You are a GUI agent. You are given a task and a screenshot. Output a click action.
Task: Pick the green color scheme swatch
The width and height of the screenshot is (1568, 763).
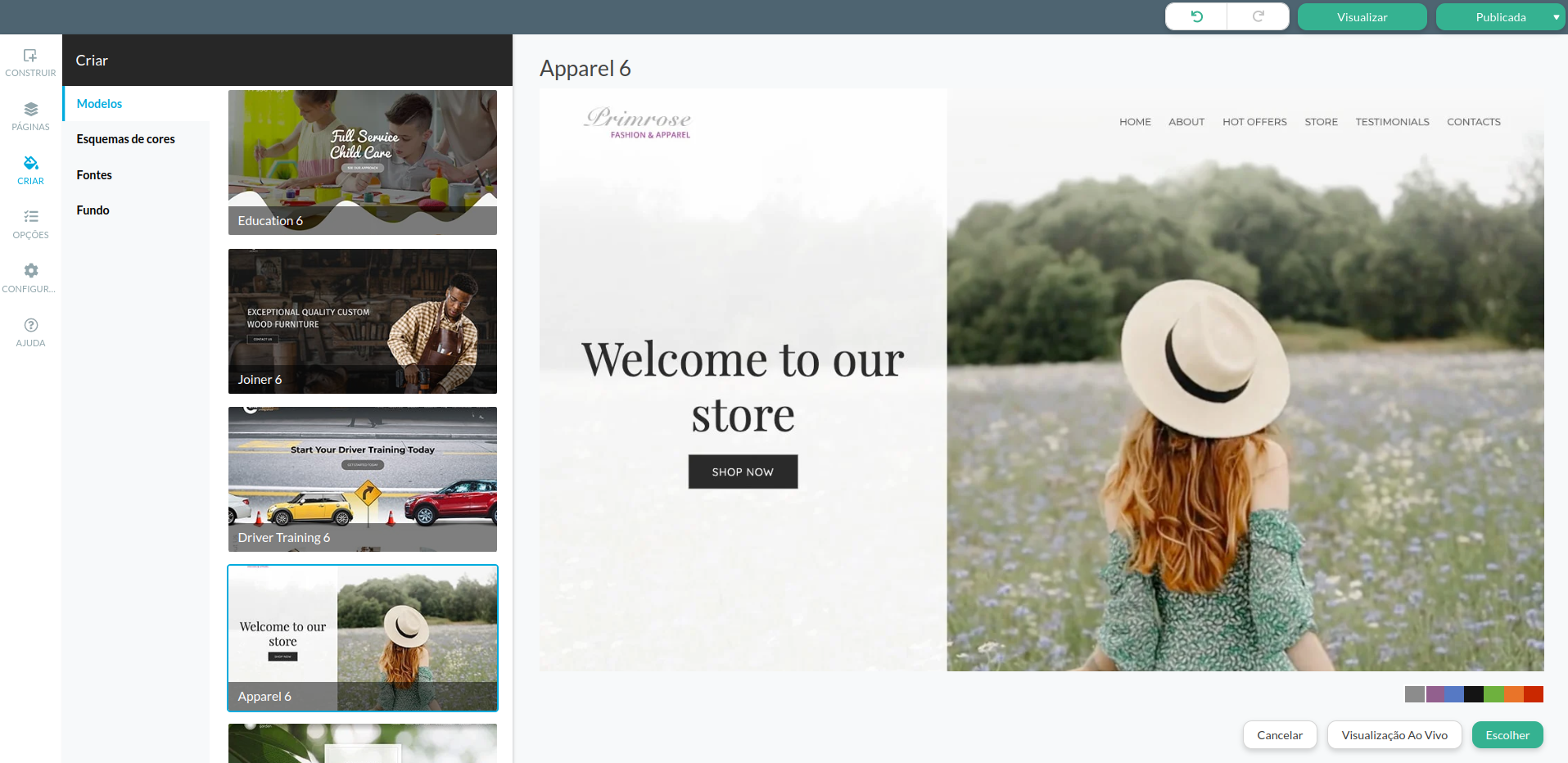pyautogui.click(x=1493, y=694)
